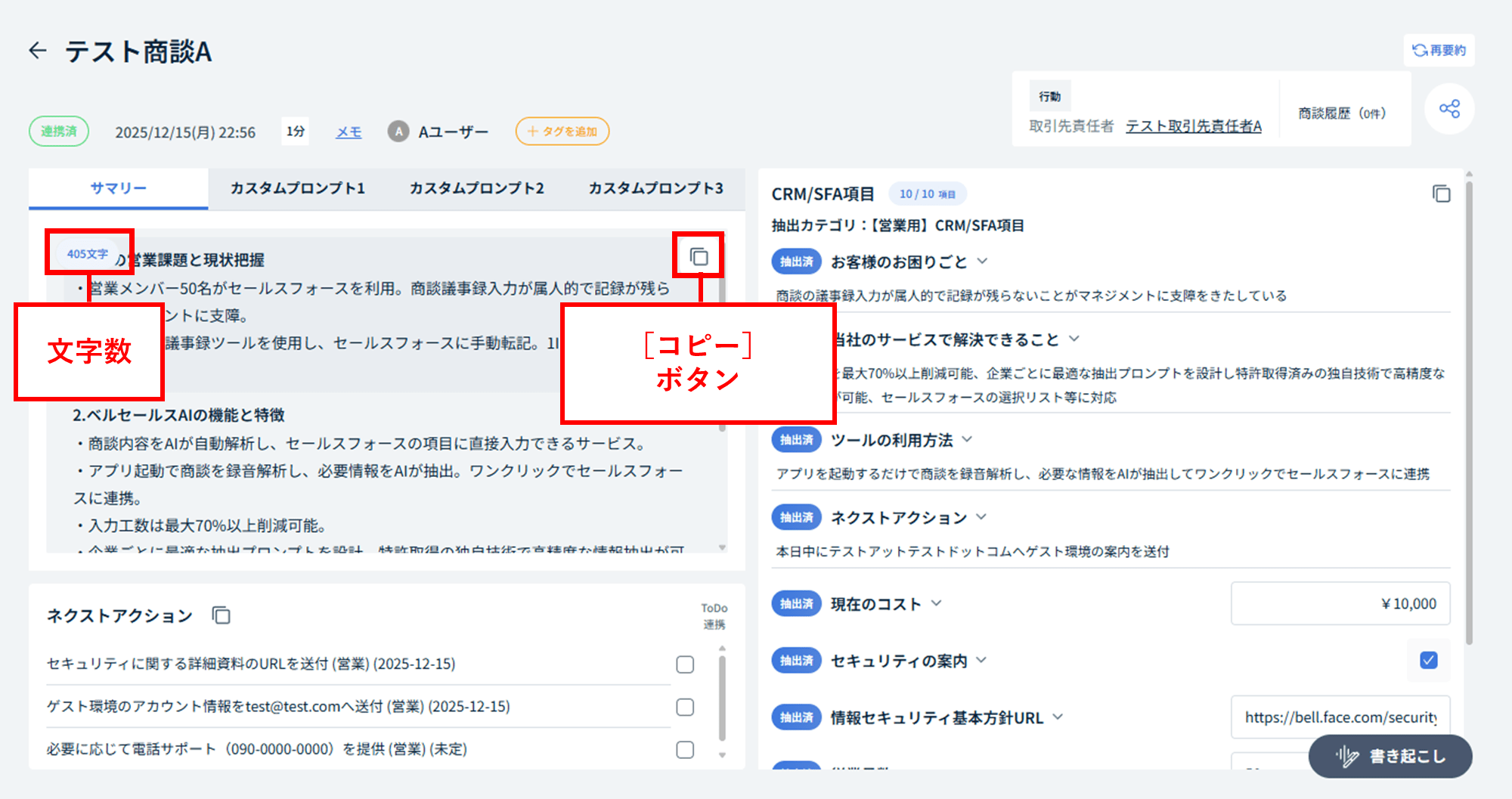
Task: Open the 書き起こし transcription button
Action: tap(1390, 756)
